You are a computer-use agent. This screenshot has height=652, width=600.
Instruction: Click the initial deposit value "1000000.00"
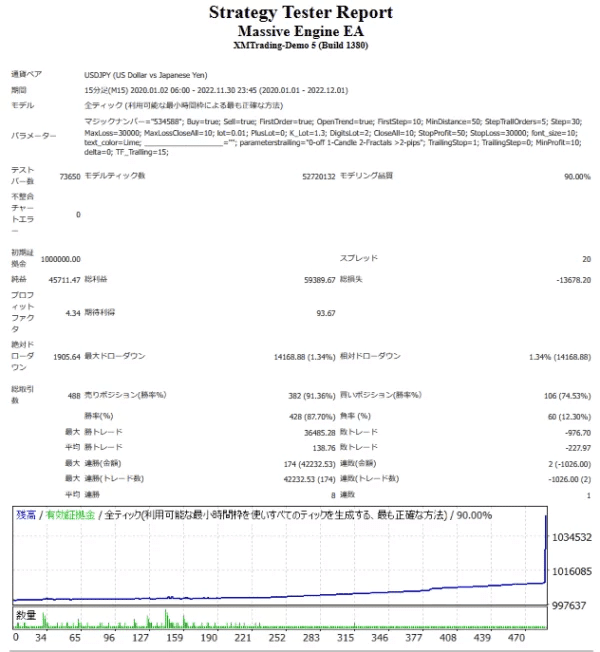pos(61,259)
